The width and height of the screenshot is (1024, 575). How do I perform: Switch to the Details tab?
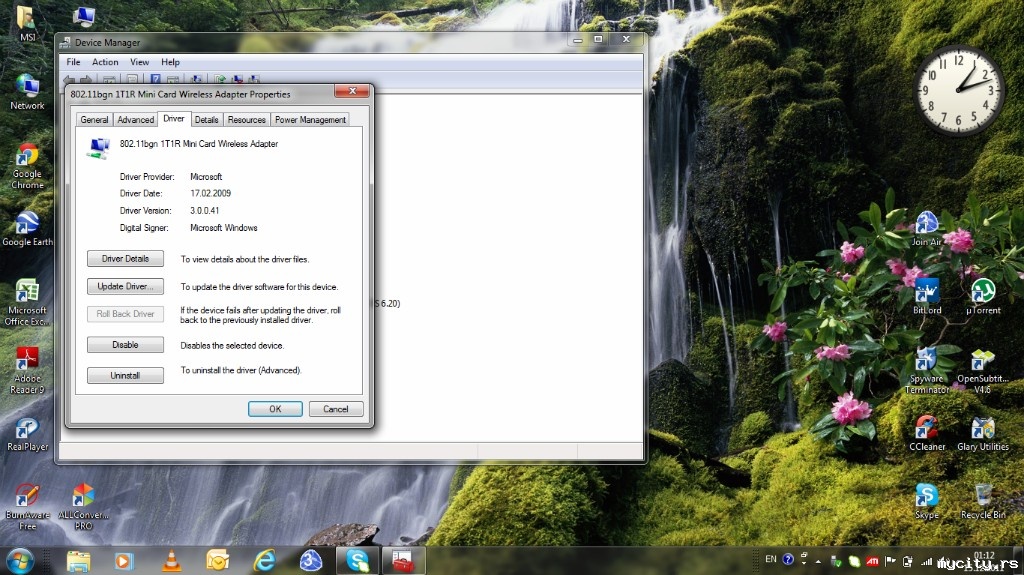(206, 120)
